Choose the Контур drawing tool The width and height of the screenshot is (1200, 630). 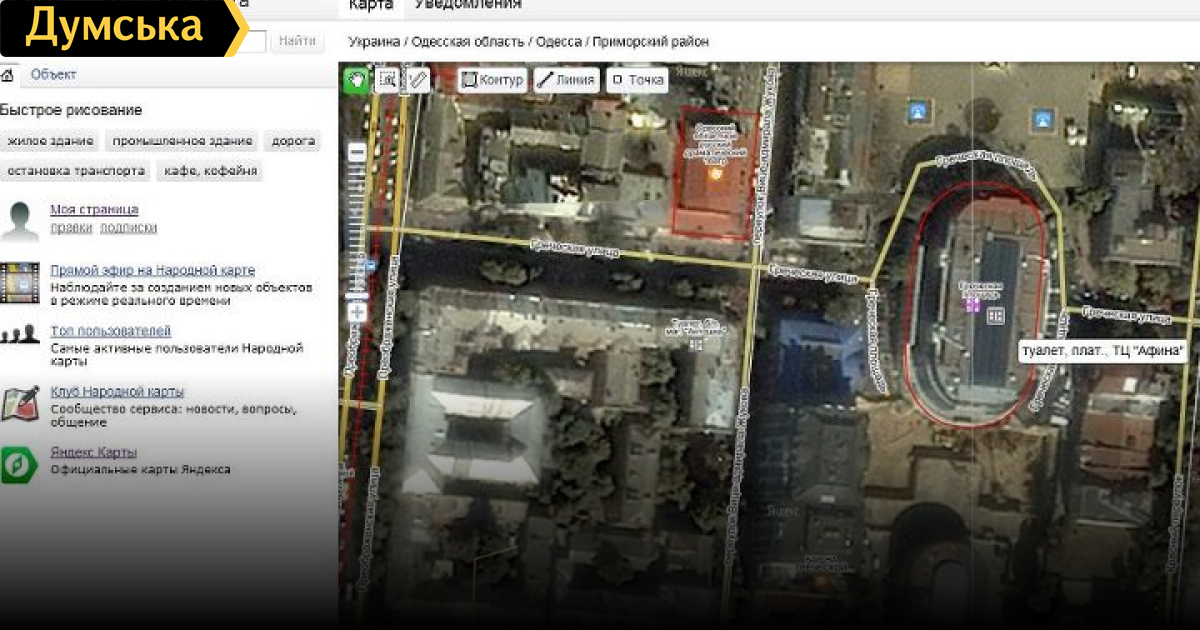click(493, 81)
